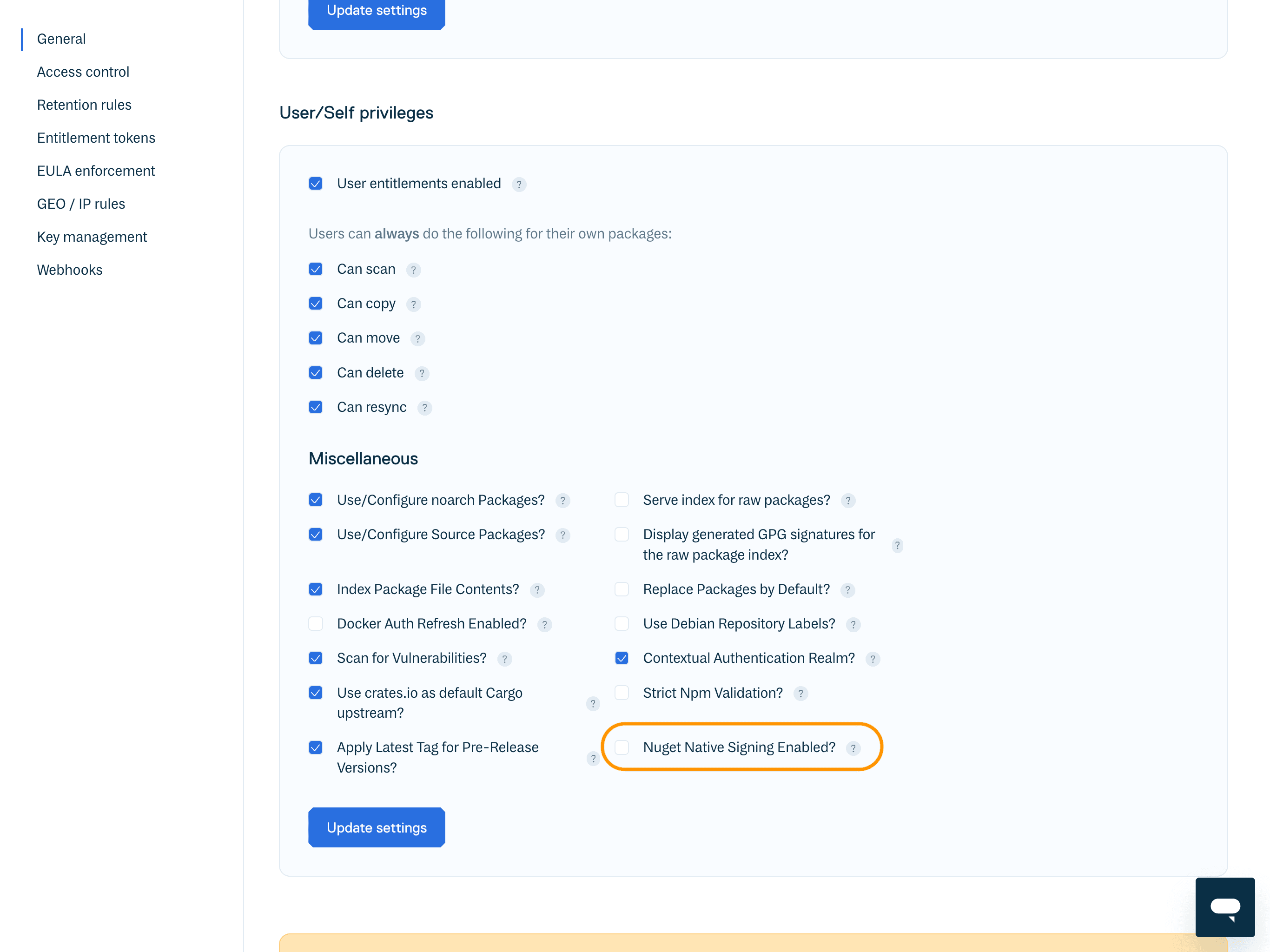1270x952 pixels.
Task: Open Retention rules page
Action: point(84,105)
